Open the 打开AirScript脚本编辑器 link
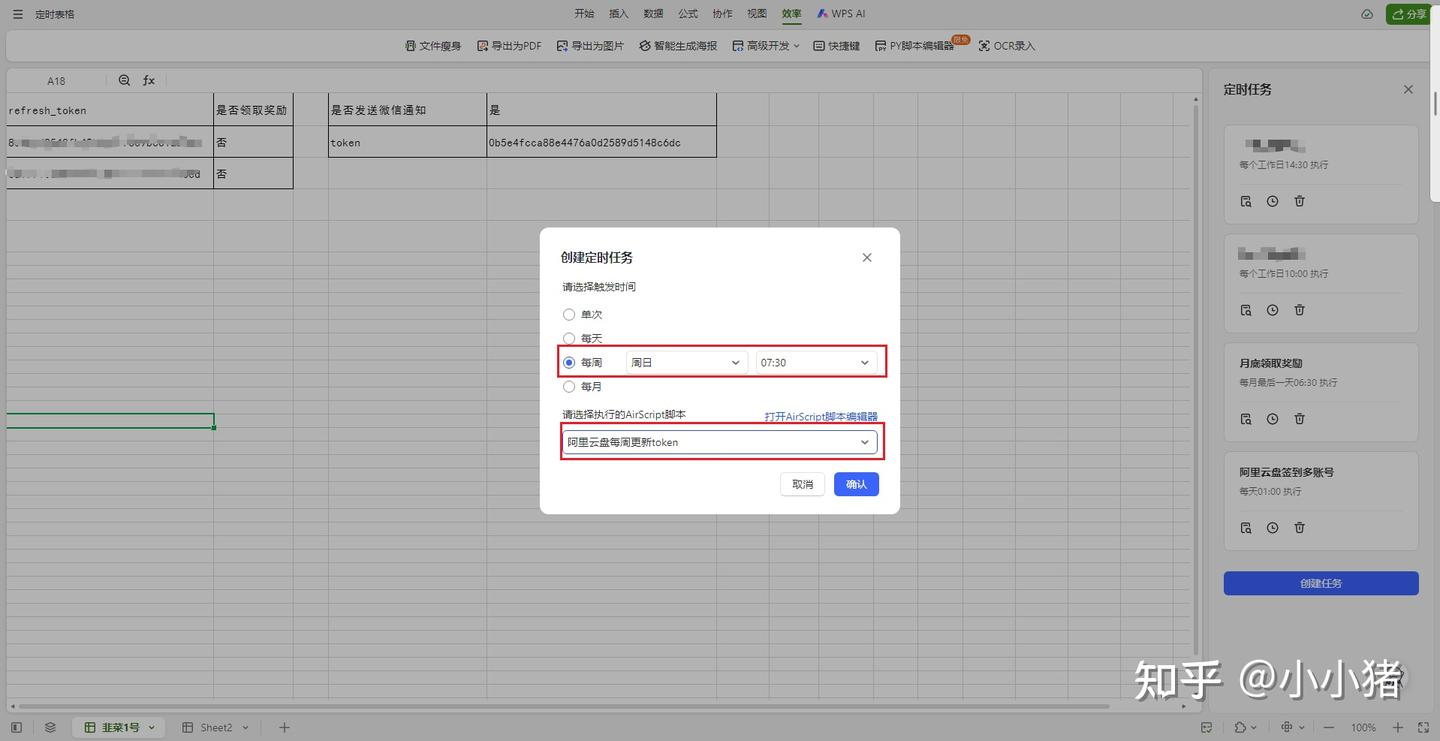Viewport: 1440px width, 741px height. point(821,417)
